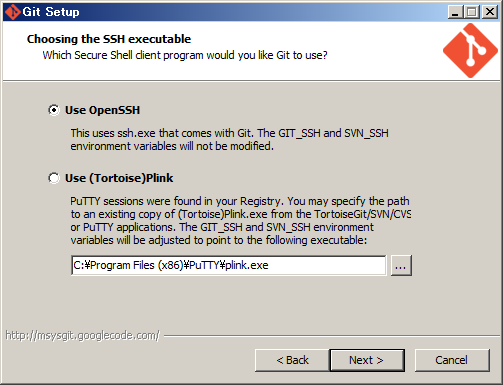The height and width of the screenshot is (385, 503).
Task: Open the file browser via the "..." button
Action: click(x=401, y=266)
